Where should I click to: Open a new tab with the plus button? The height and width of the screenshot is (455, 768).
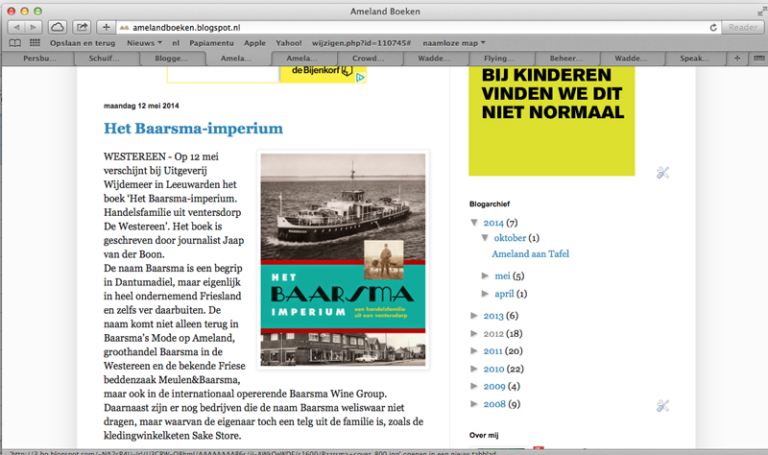click(737, 58)
